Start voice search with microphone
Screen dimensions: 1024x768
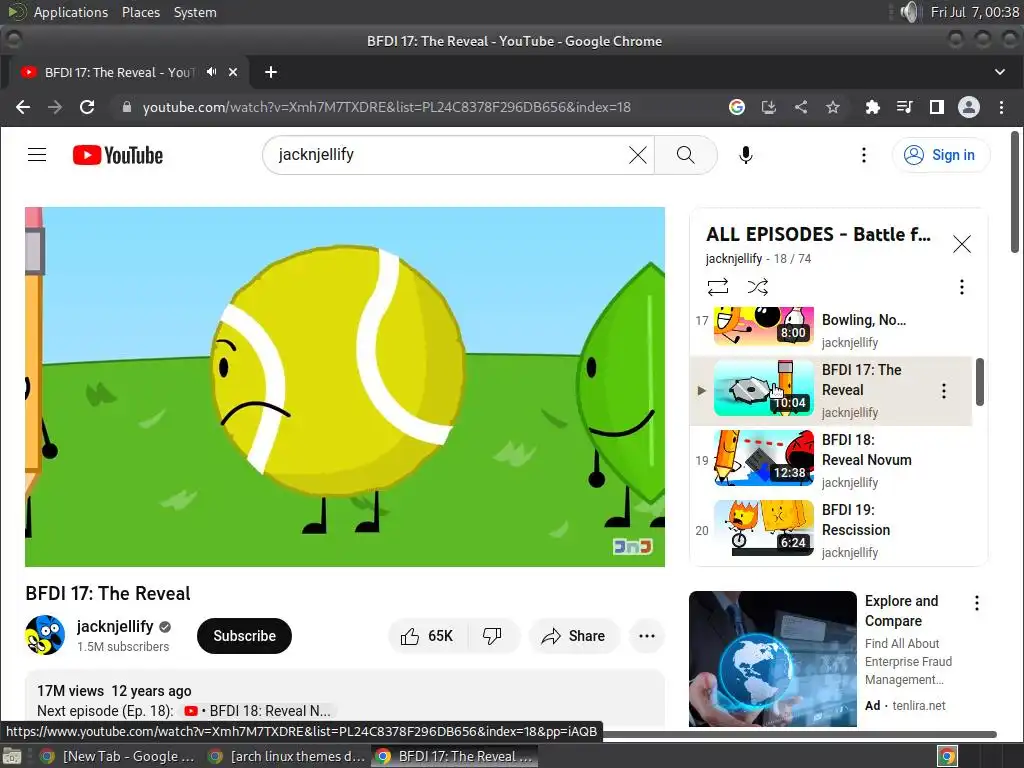click(x=745, y=155)
